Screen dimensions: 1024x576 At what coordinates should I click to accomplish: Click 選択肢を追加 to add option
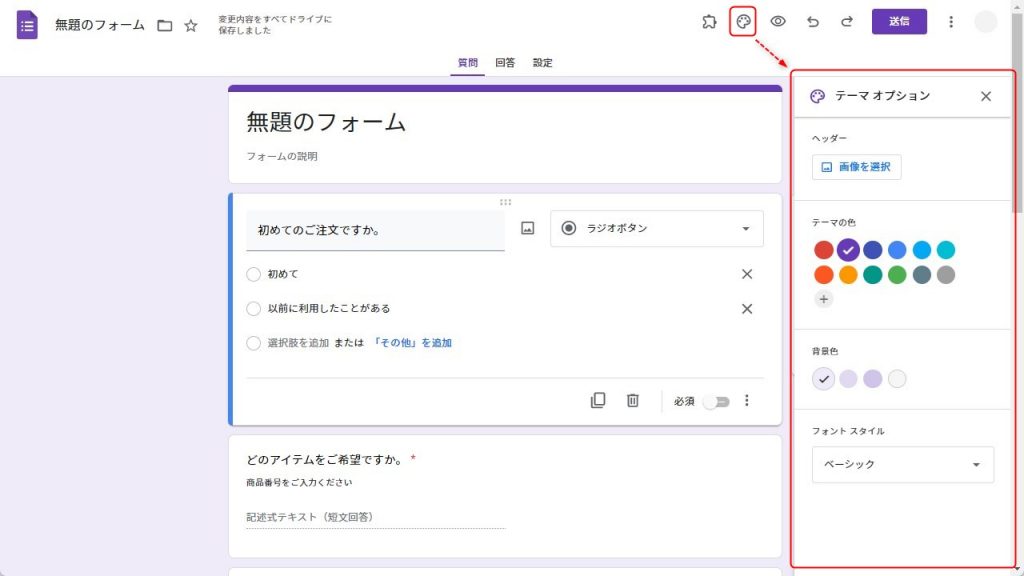point(298,343)
